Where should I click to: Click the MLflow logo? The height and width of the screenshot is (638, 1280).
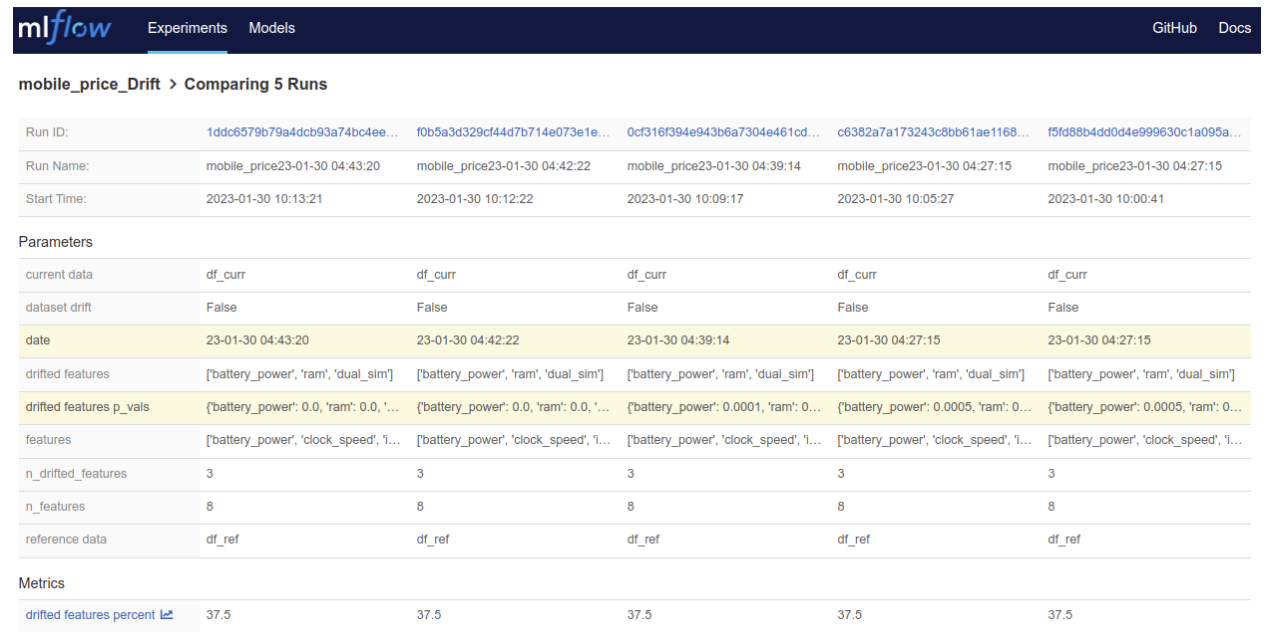[x=65, y=28]
